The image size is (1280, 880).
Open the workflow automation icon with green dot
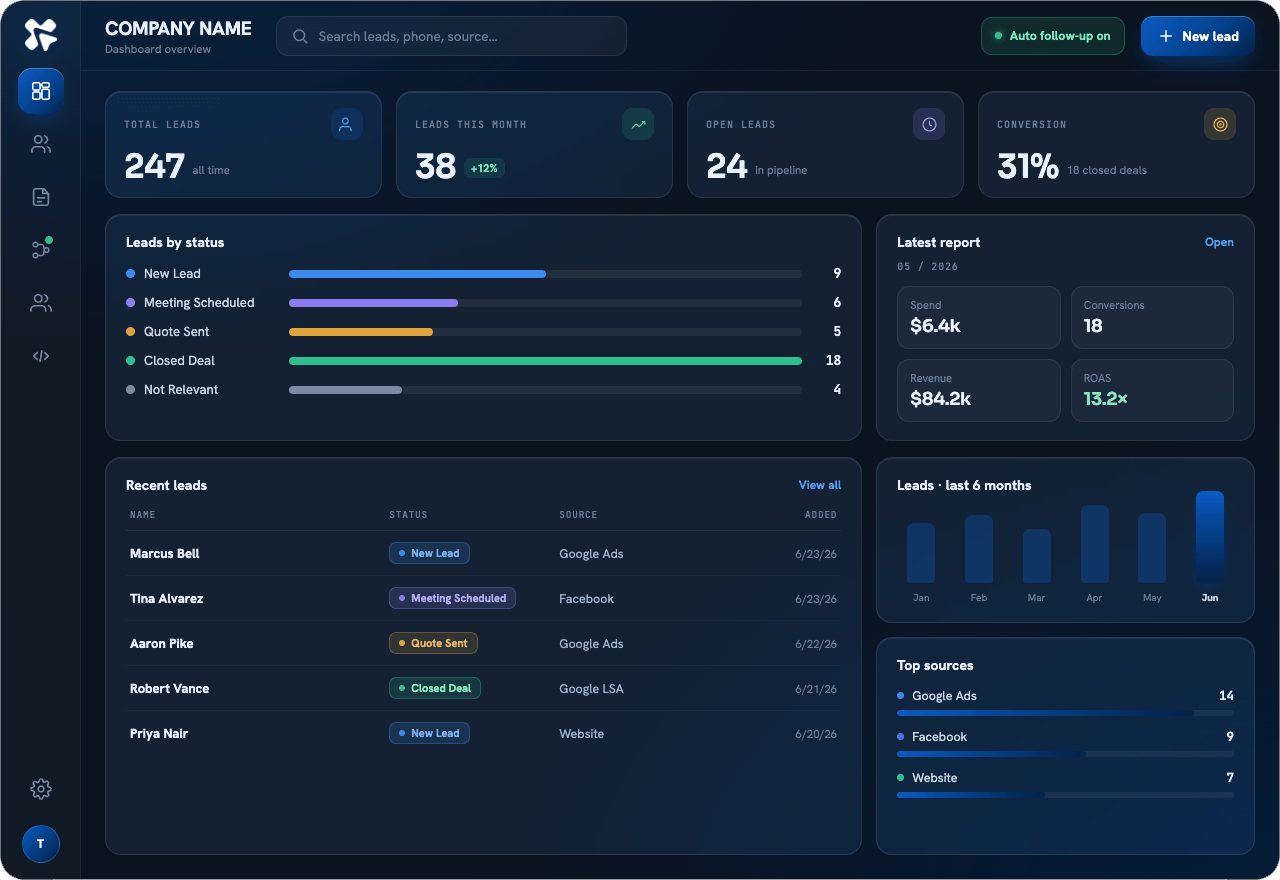click(41, 250)
